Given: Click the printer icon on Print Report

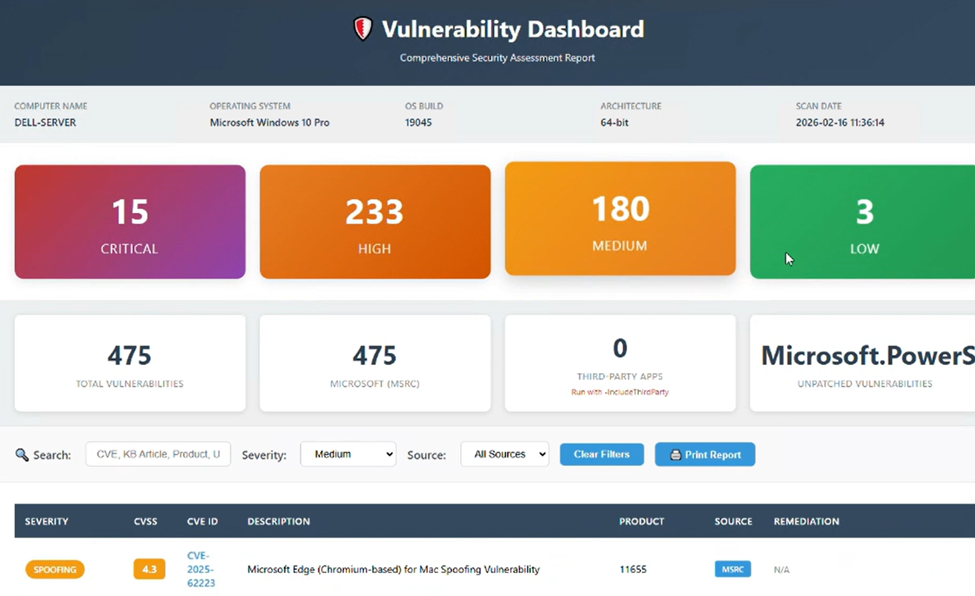Looking at the screenshot, I should point(675,455).
